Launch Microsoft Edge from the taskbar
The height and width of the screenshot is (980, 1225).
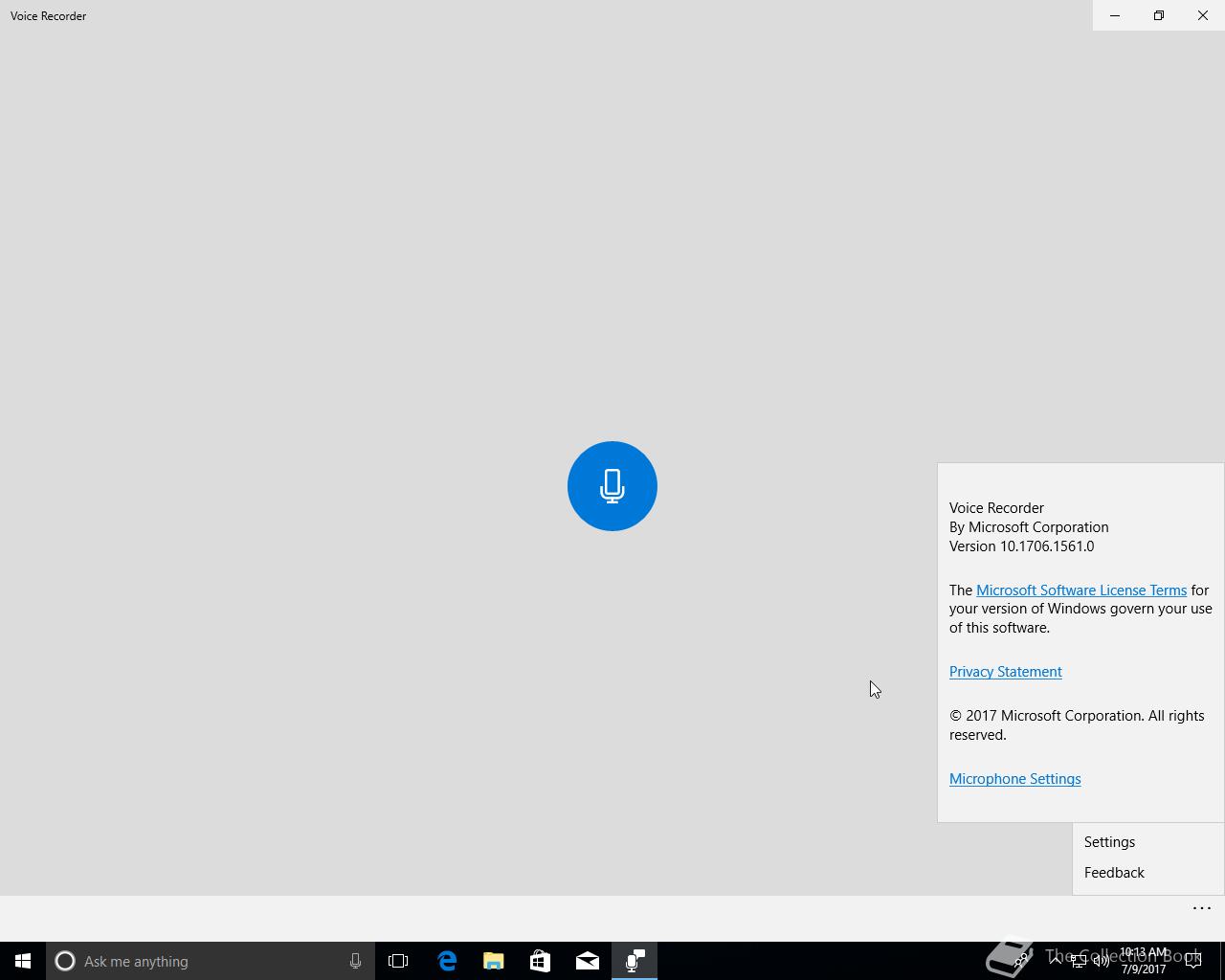click(447, 961)
